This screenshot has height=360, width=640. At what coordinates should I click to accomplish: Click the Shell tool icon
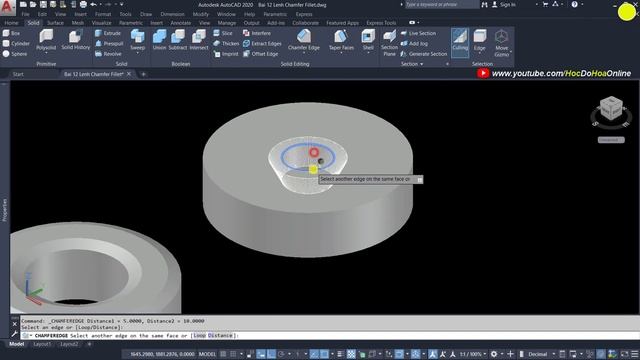368,37
